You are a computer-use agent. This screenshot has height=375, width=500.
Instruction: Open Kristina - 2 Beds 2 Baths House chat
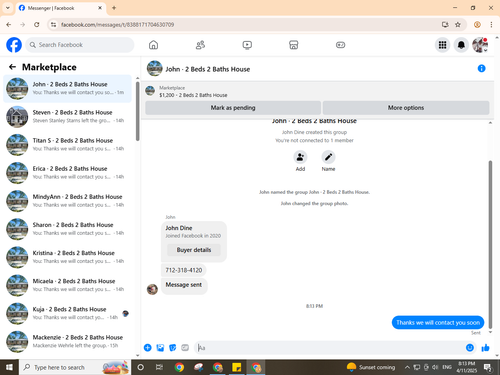click(68, 257)
